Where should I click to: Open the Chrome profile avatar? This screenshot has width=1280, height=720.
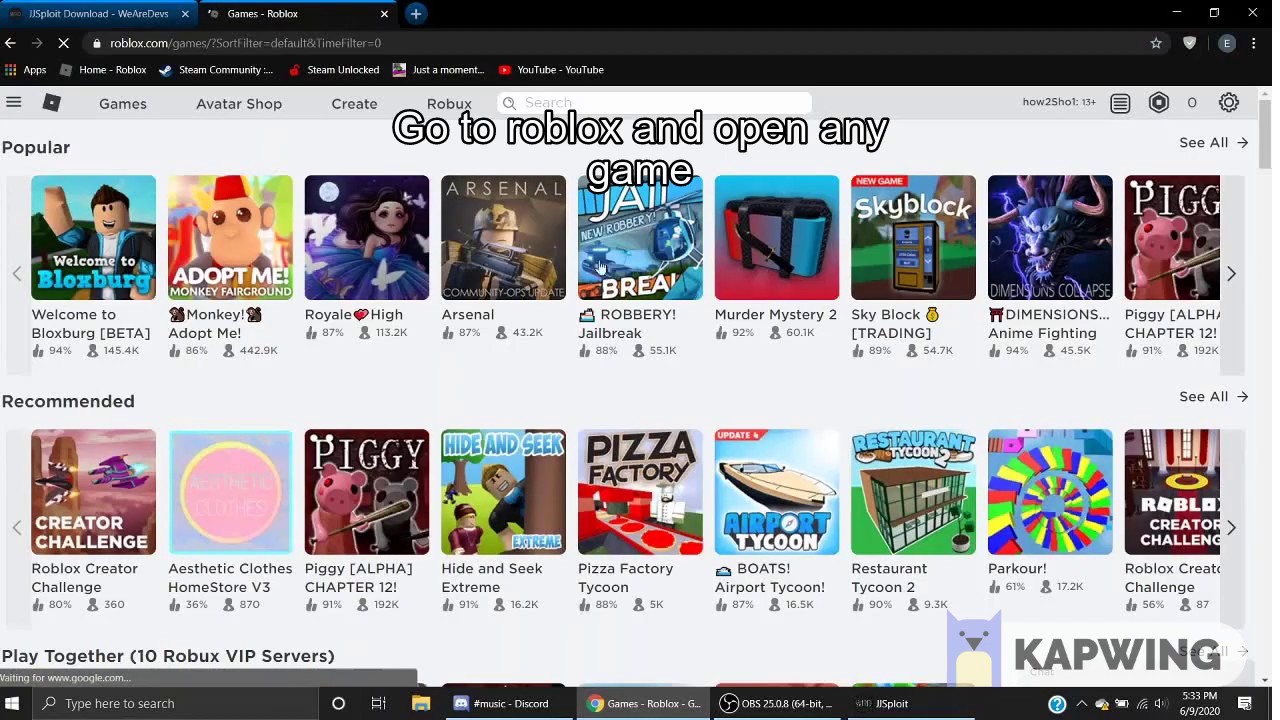pos(1227,43)
